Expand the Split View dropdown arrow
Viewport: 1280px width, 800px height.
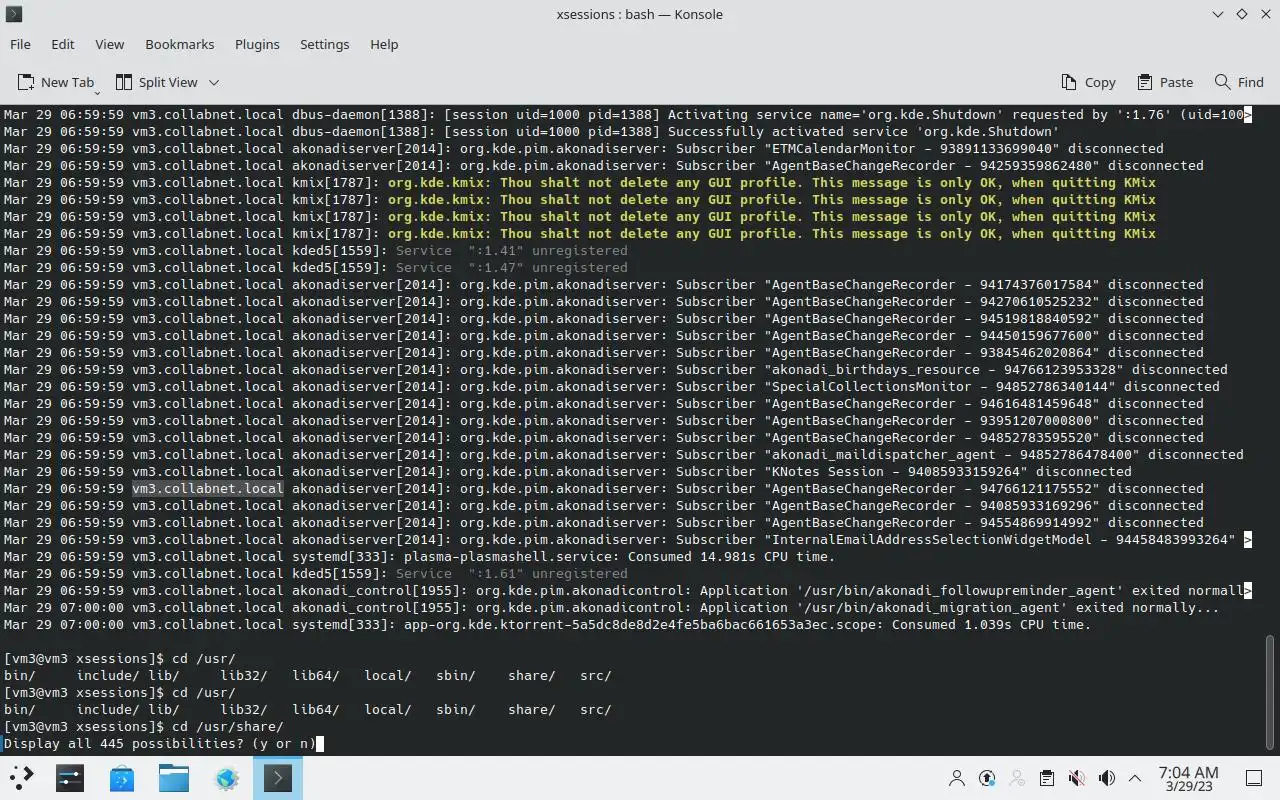pyautogui.click(x=213, y=82)
